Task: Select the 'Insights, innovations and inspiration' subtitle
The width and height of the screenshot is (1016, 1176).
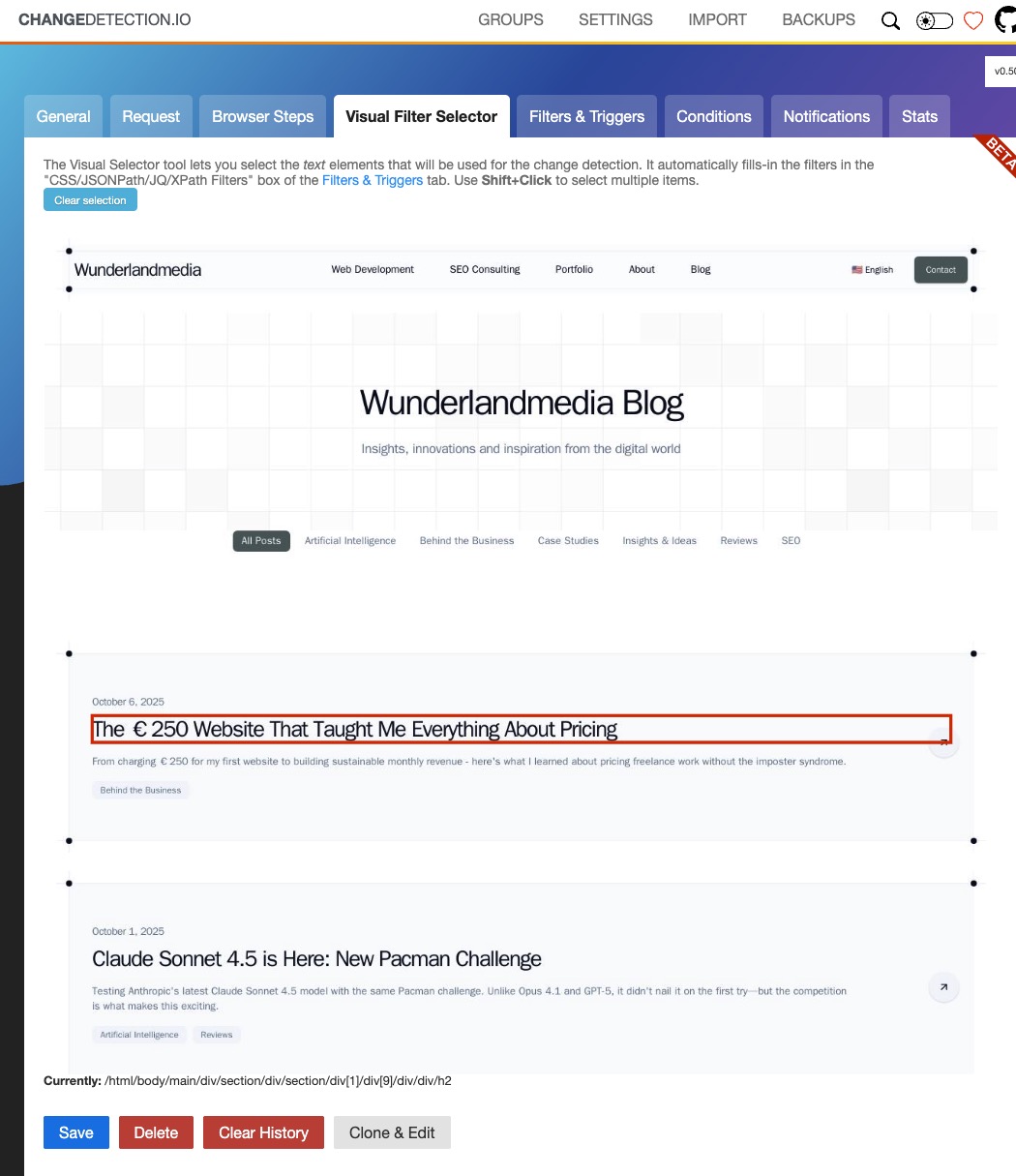Action: coord(521,449)
